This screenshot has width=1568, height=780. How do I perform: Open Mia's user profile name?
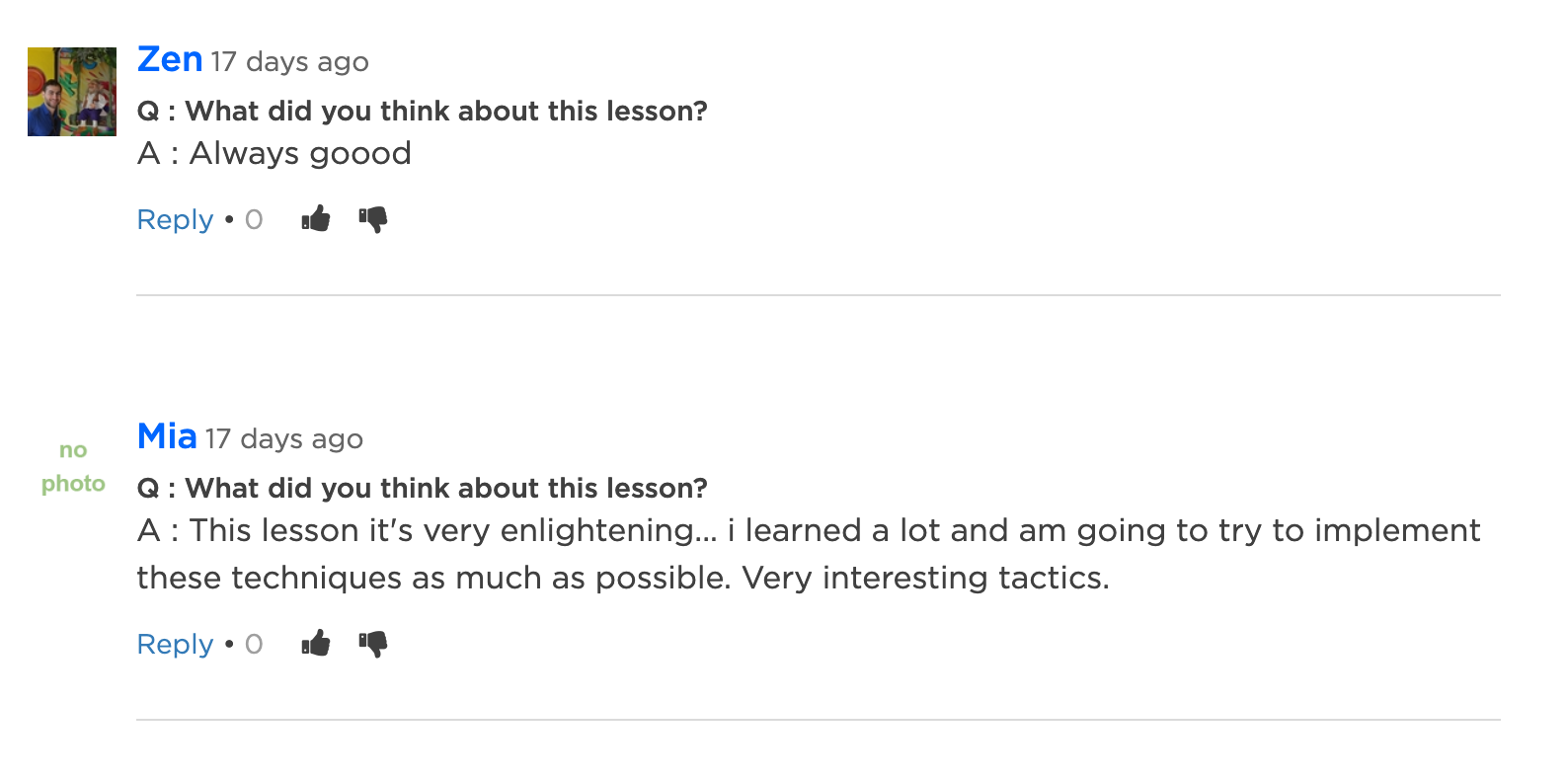[167, 436]
